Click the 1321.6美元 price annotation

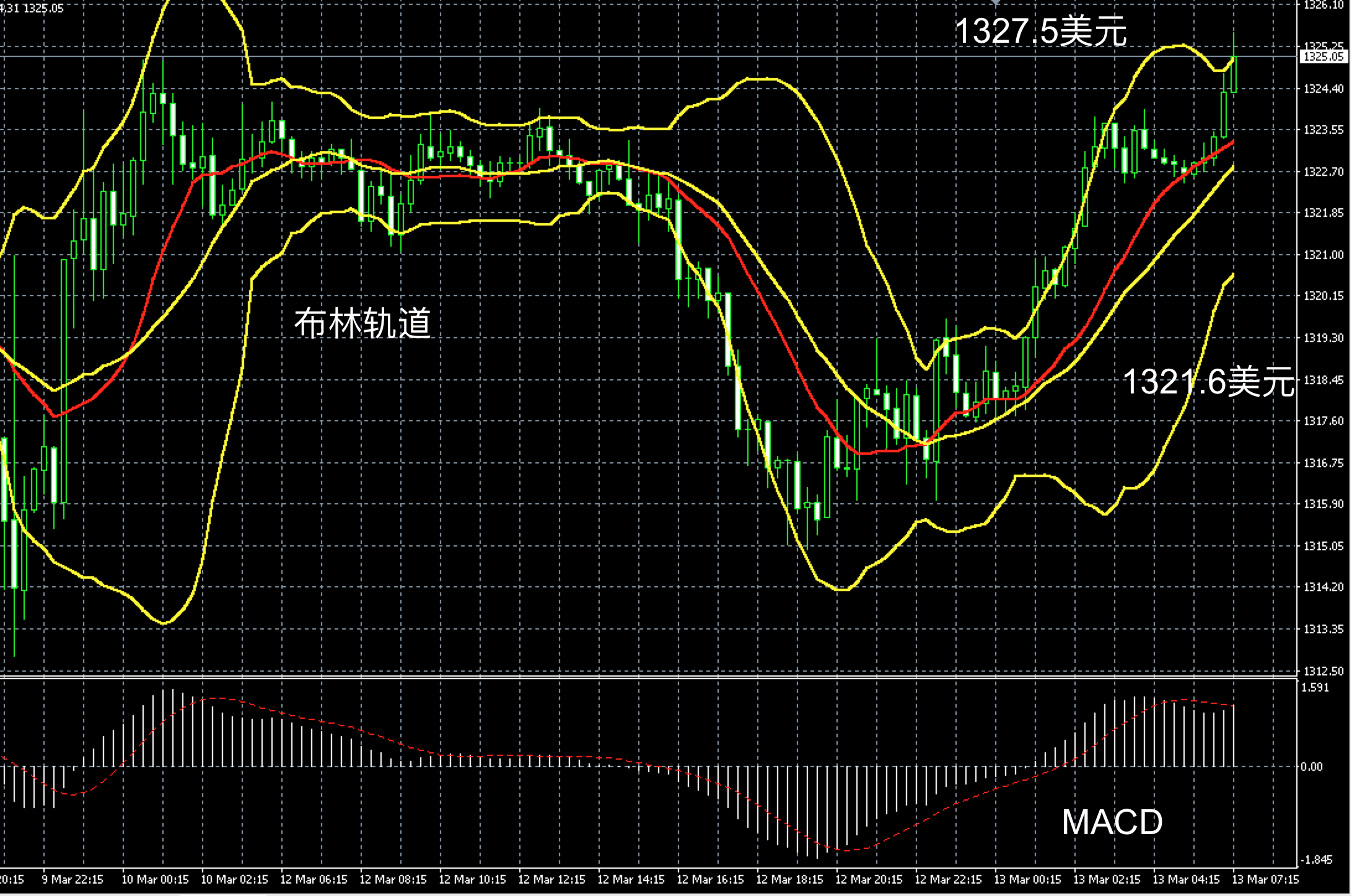1208,381
